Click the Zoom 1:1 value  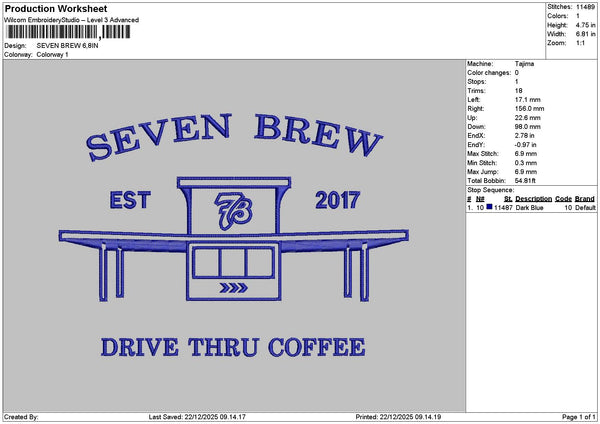(580, 43)
